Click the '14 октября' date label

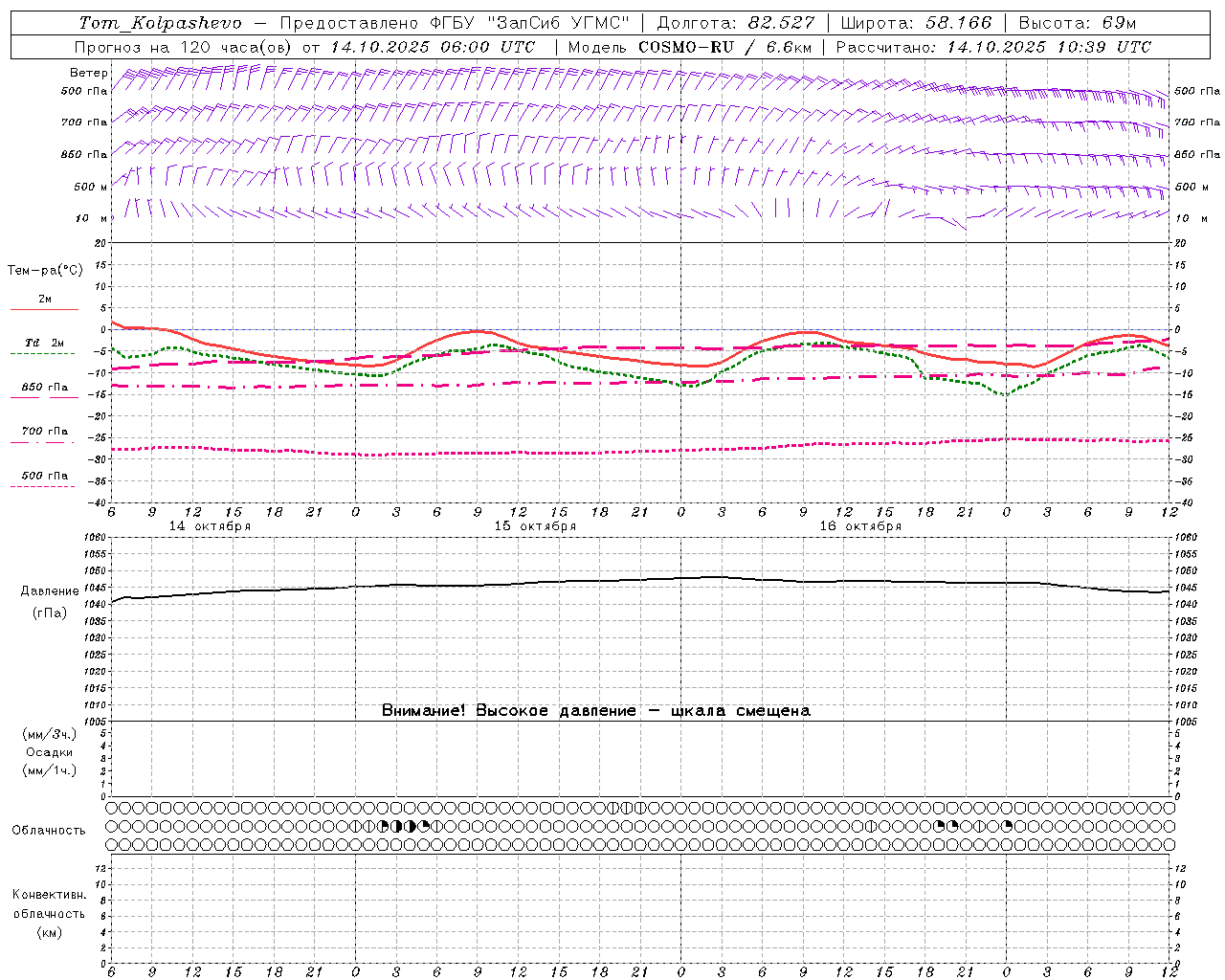[x=210, y=526]
